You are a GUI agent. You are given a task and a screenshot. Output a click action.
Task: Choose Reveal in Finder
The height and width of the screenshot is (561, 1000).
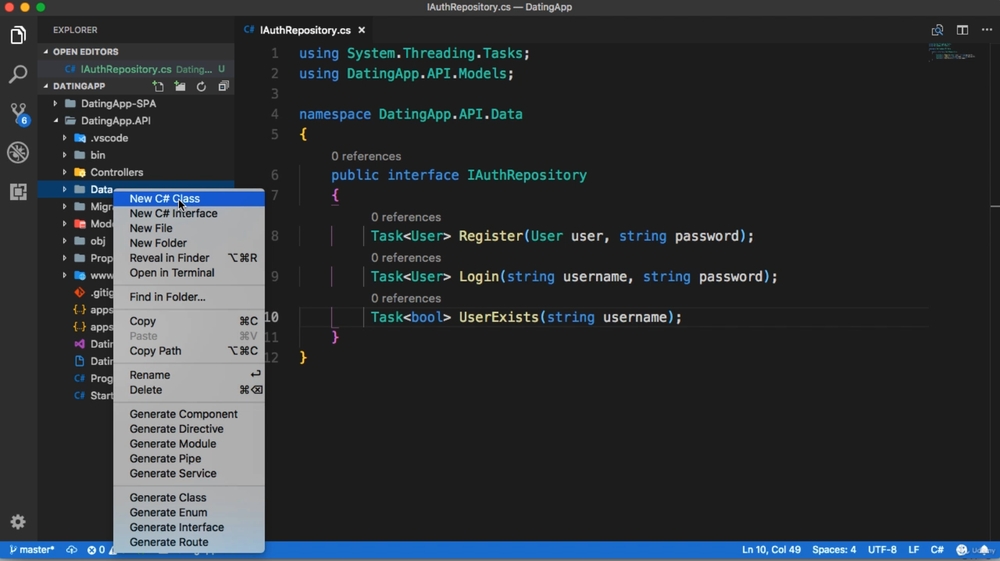point(189,258)
